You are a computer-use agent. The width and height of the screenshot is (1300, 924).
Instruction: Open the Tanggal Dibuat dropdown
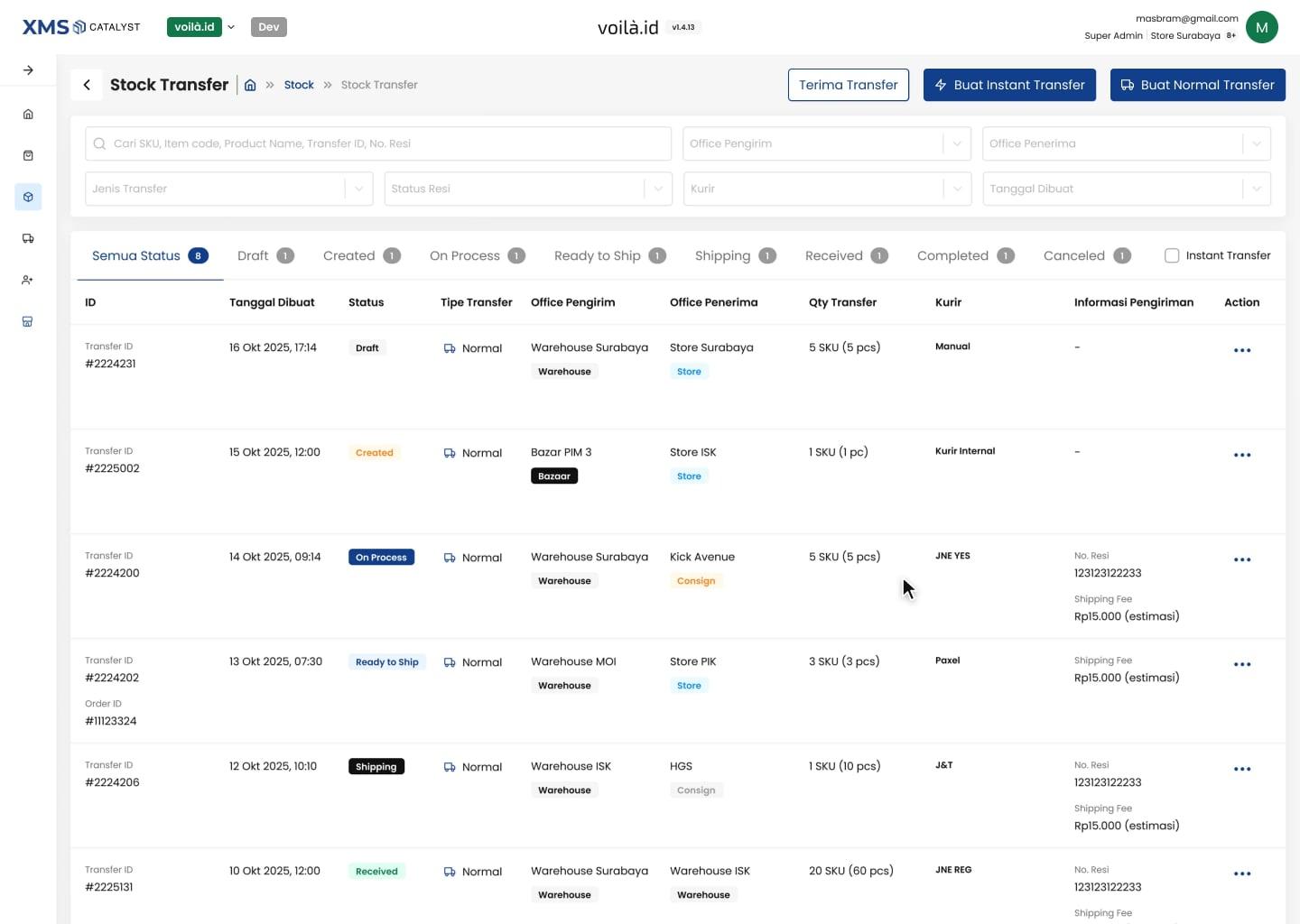point(1126,189)
